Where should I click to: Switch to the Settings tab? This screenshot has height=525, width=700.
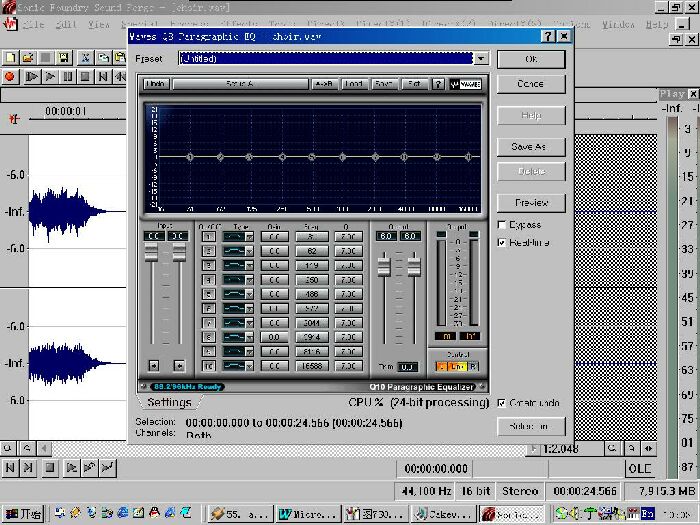pyautogui.click(x=169, y=402)
